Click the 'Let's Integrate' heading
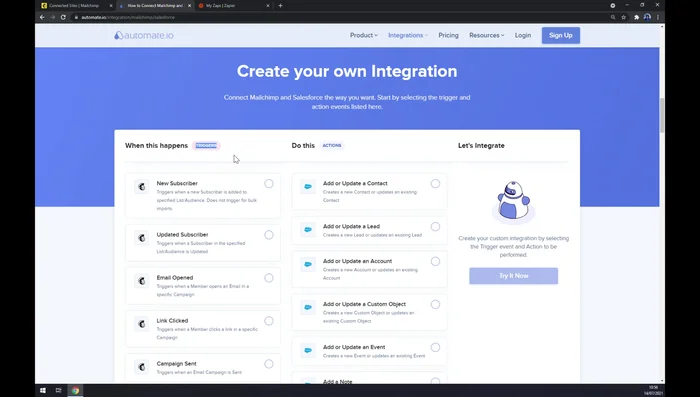 click(x=481, y=146)
